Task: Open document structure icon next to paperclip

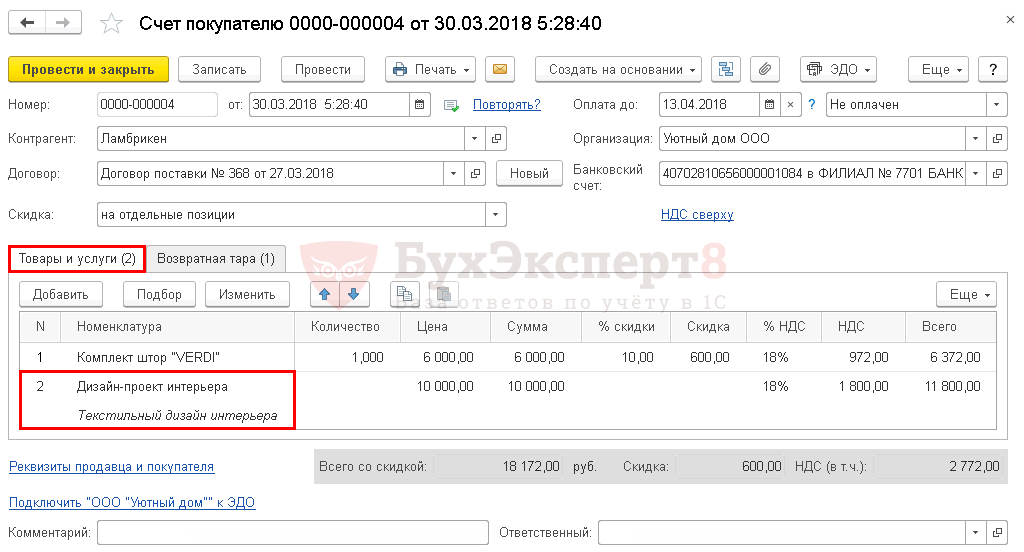Action: (x=727, y=69)
